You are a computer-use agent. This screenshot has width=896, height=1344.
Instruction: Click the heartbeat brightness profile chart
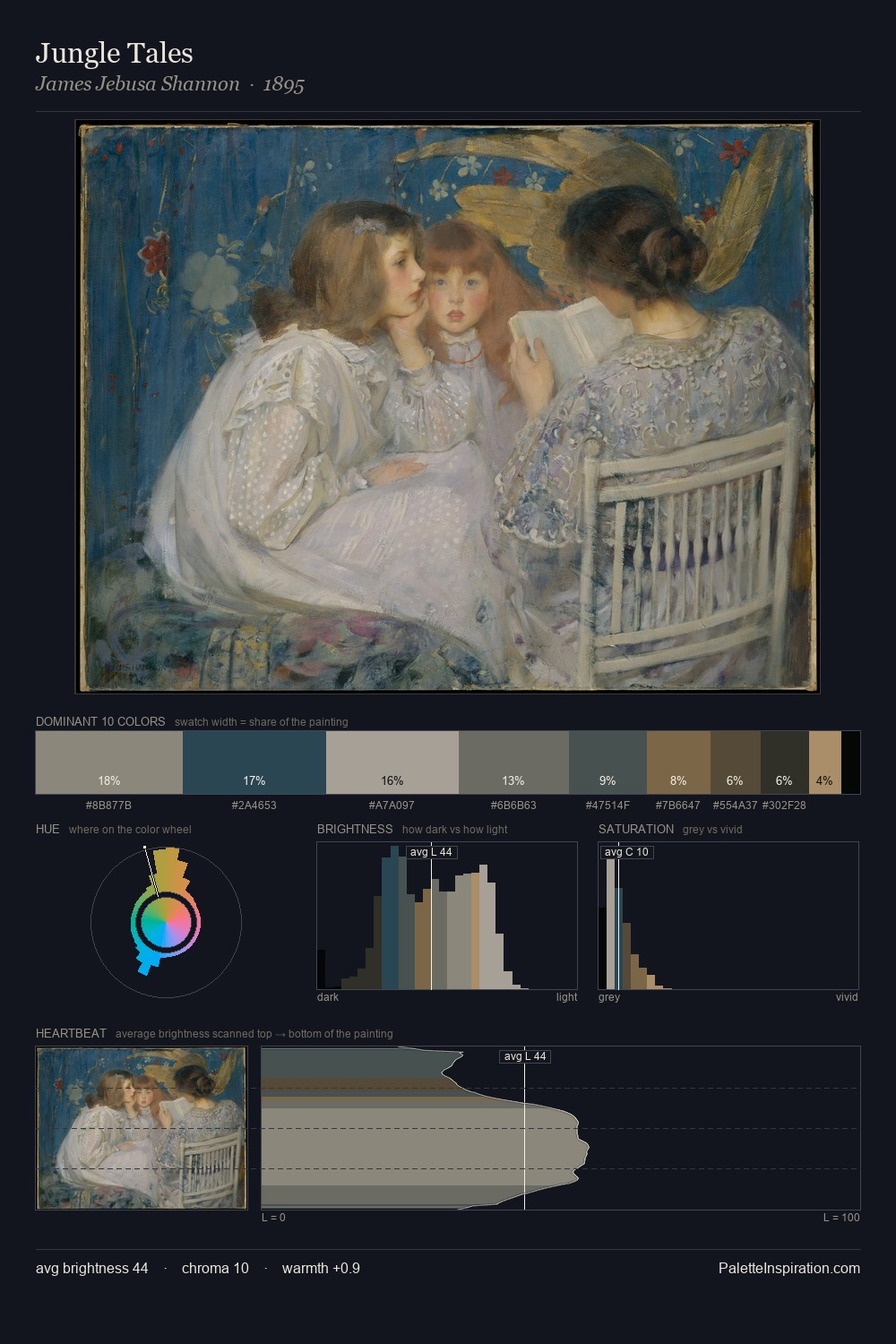click(x=561, y=1128)
